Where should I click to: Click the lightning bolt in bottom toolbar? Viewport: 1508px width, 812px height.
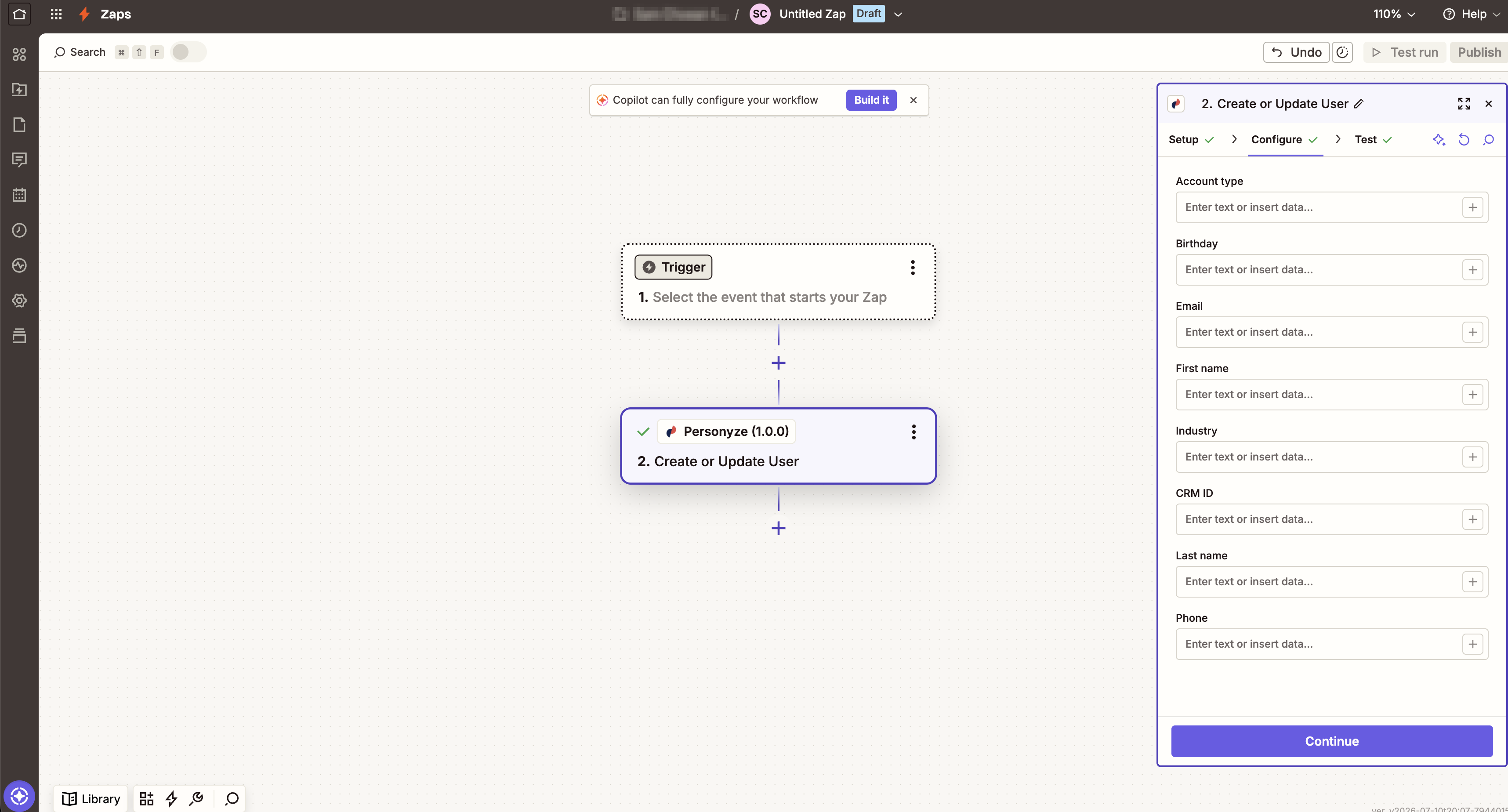[171, 798]
